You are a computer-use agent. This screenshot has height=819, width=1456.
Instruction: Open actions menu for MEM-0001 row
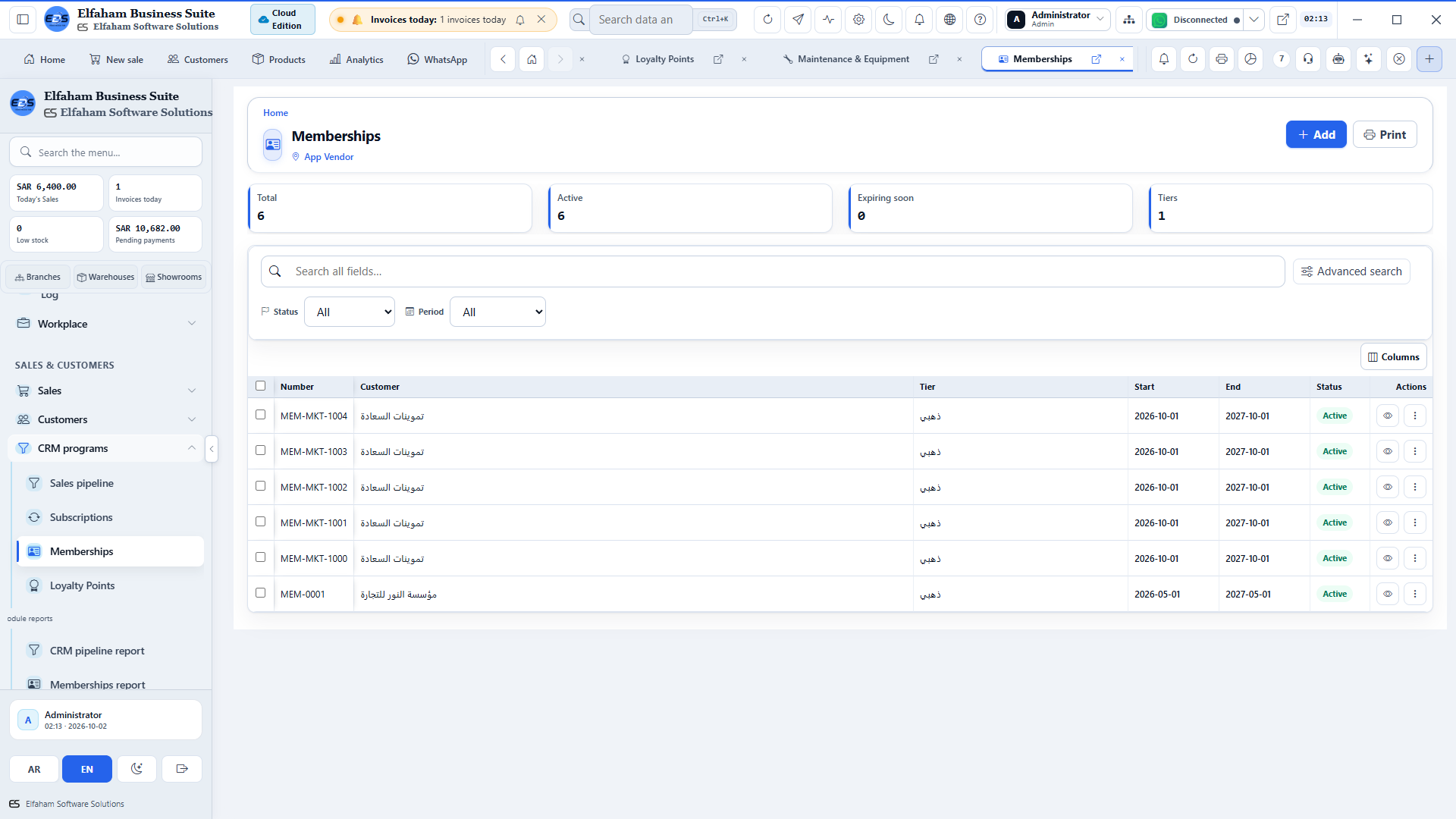[1415, 594]
